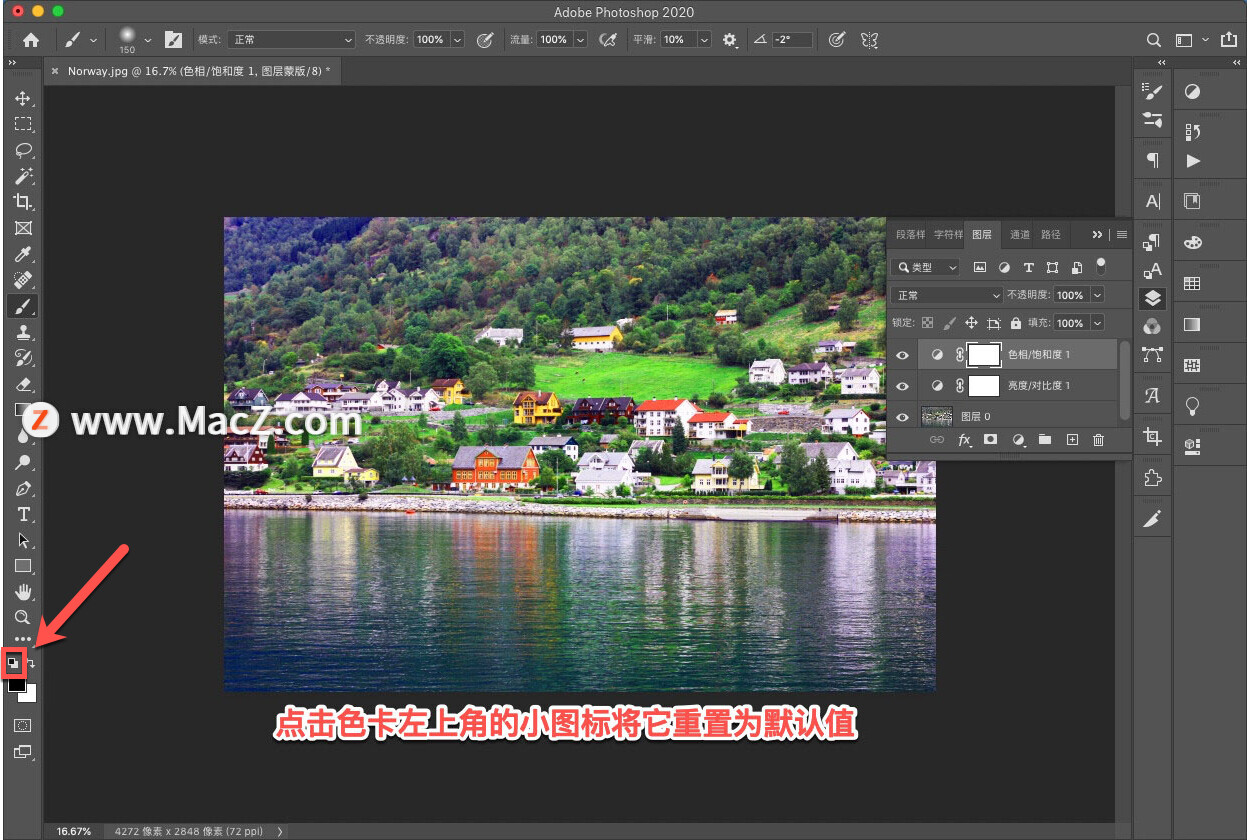Viewport: 1247px width, 840px height.
Task: Toggle lock transparent pixels
Action: [x=928, y=323]
